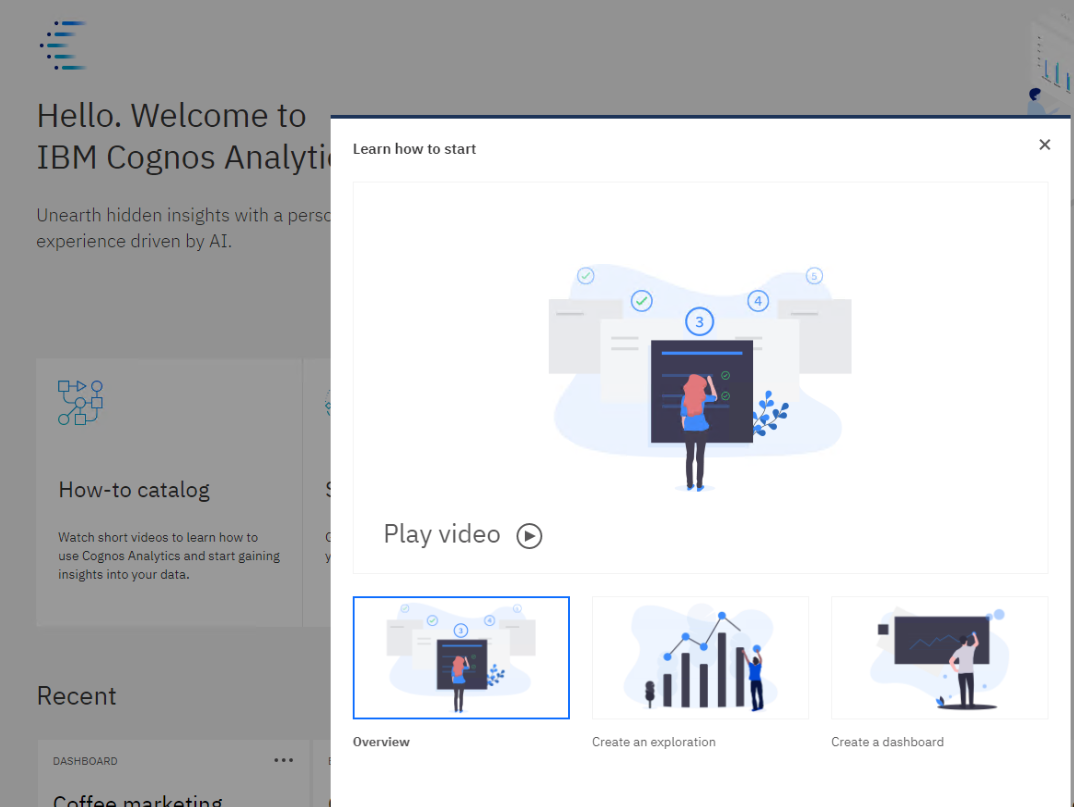Click the circled play icon beside Play video

coord(530,535)
